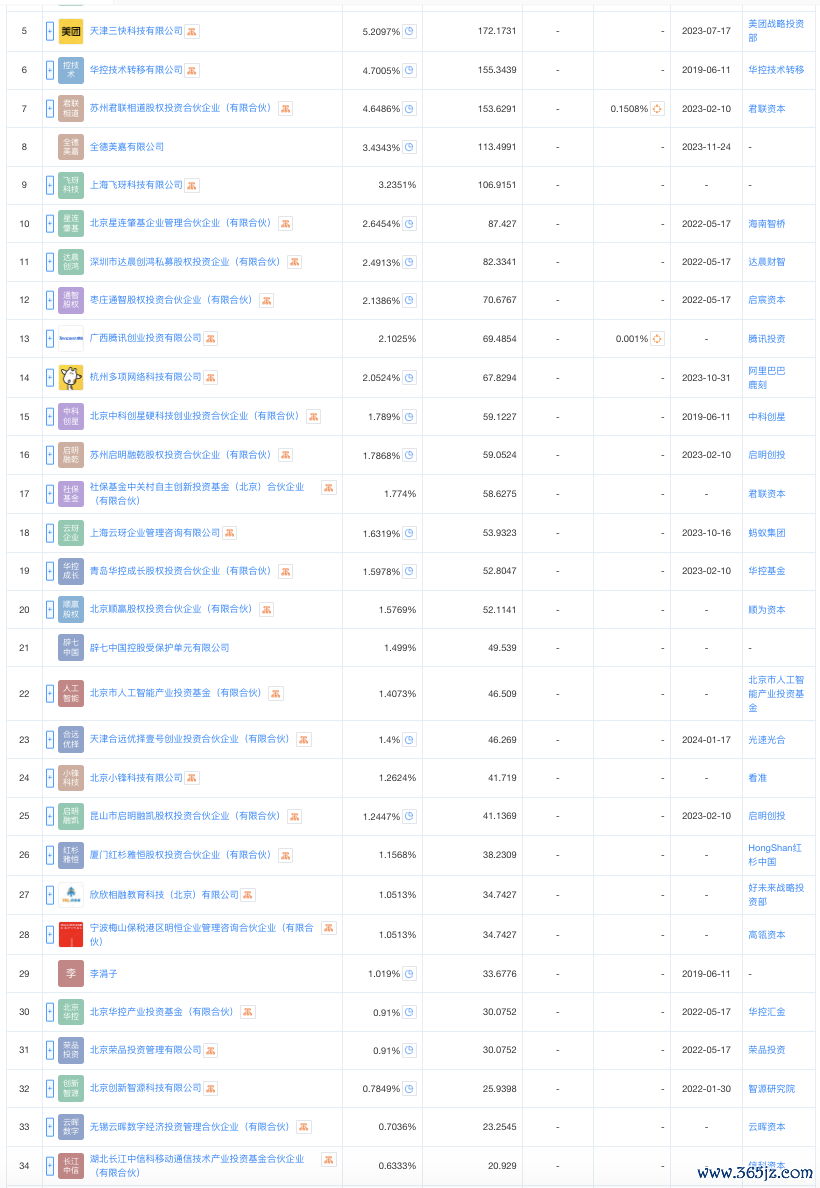Viewport: 820px width, 1188px height.
Task: Click clock icon beside 2.6454% holding
Action: pyautogui.click(x=409, y=224)
